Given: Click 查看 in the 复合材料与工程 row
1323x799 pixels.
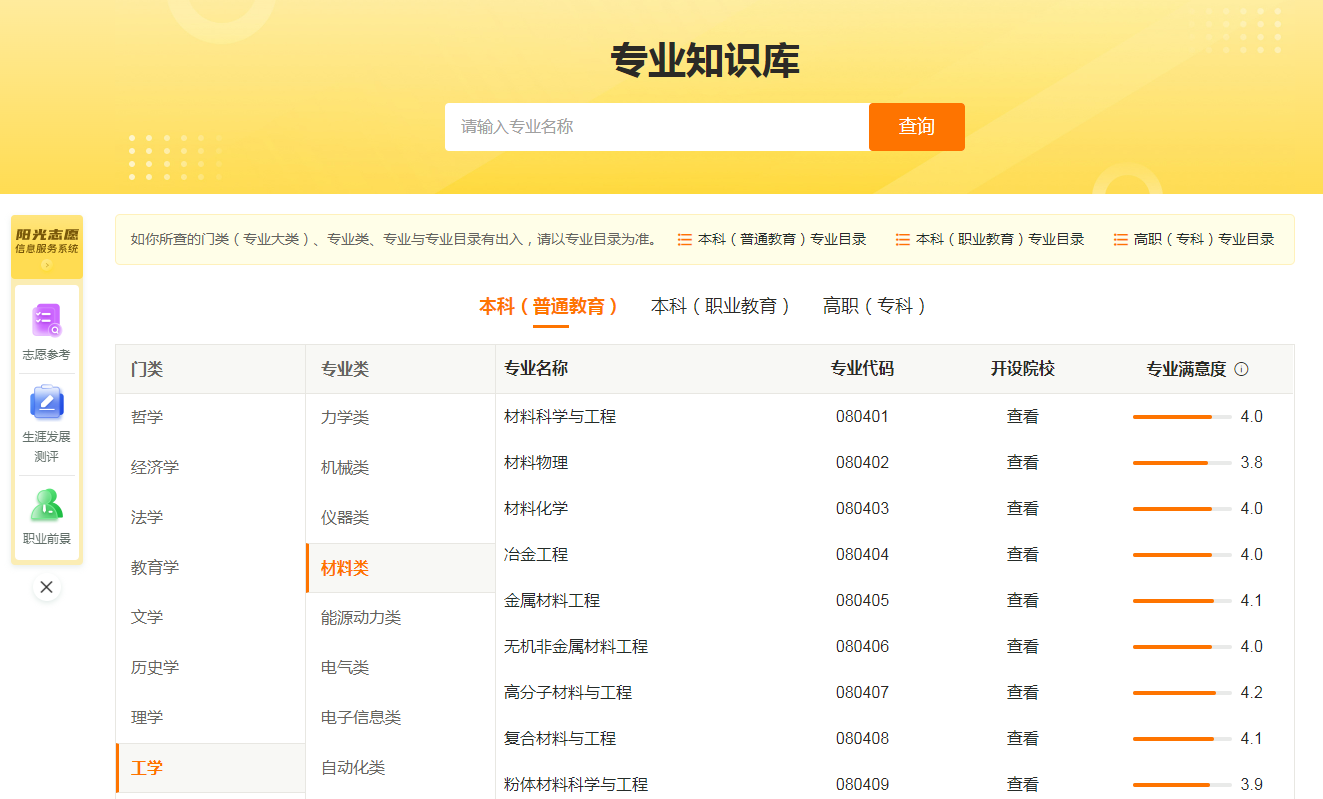Looking at the screenshot, I should coord(1023,739).
